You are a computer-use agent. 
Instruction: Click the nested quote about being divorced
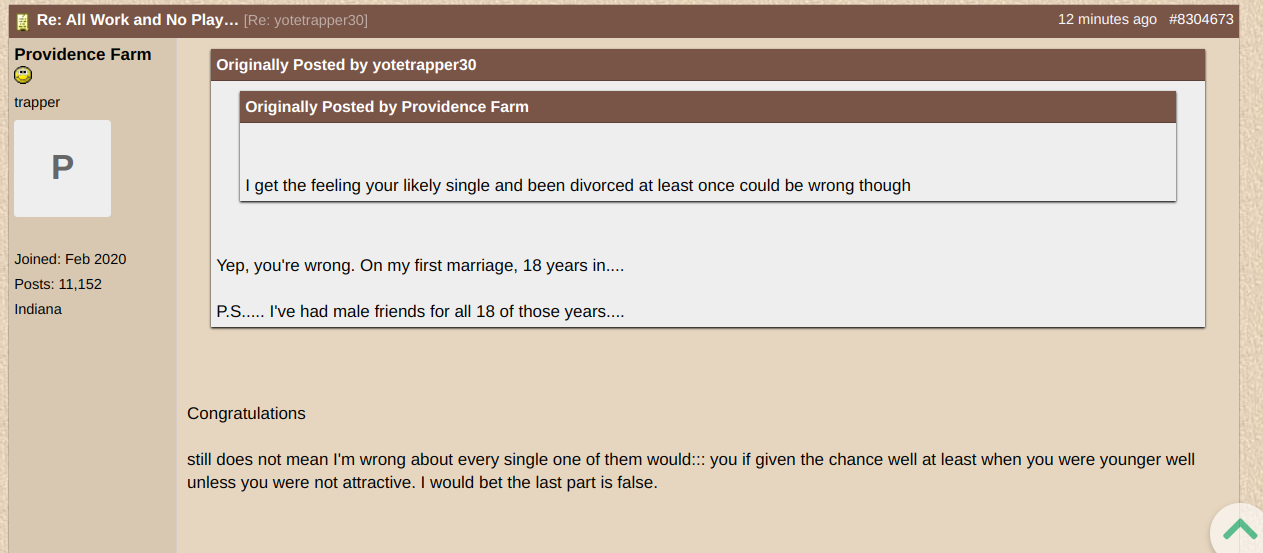pyautogui.click(x=578, y=185)
